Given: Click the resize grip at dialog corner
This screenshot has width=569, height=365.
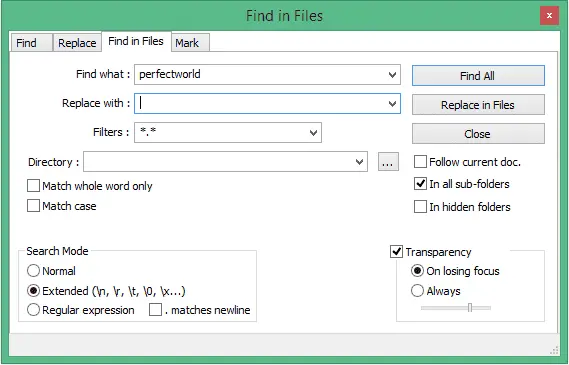Looking at the screenshot, I should (554, 350).
